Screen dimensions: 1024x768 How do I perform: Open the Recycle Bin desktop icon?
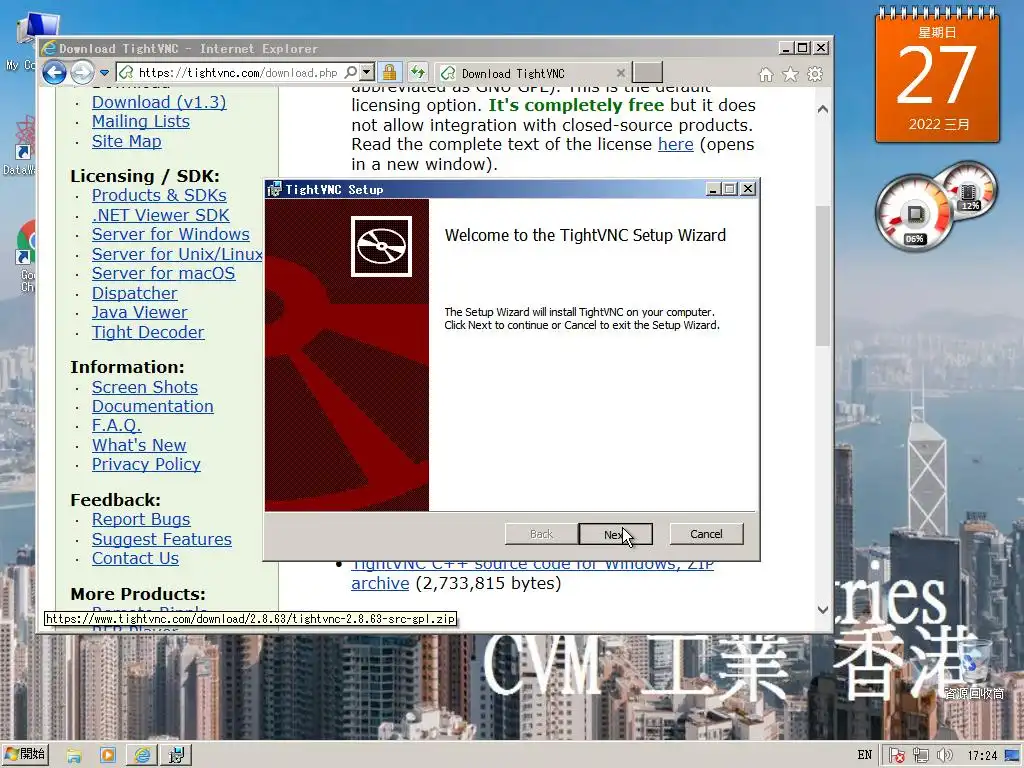click(974, 669)
